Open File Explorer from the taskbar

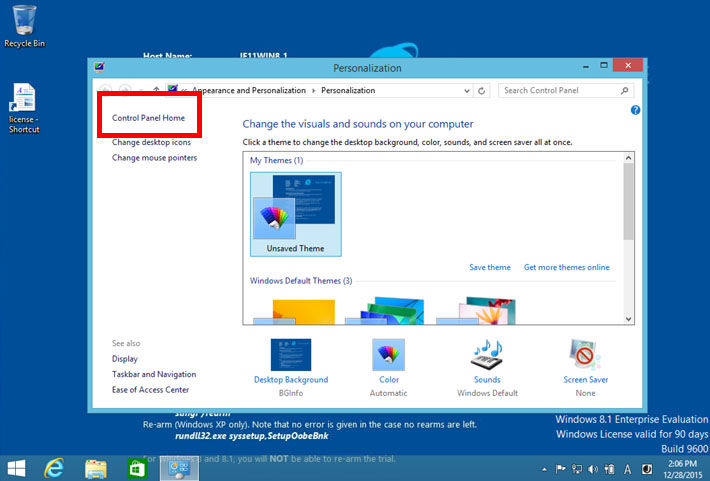point(96,468)
